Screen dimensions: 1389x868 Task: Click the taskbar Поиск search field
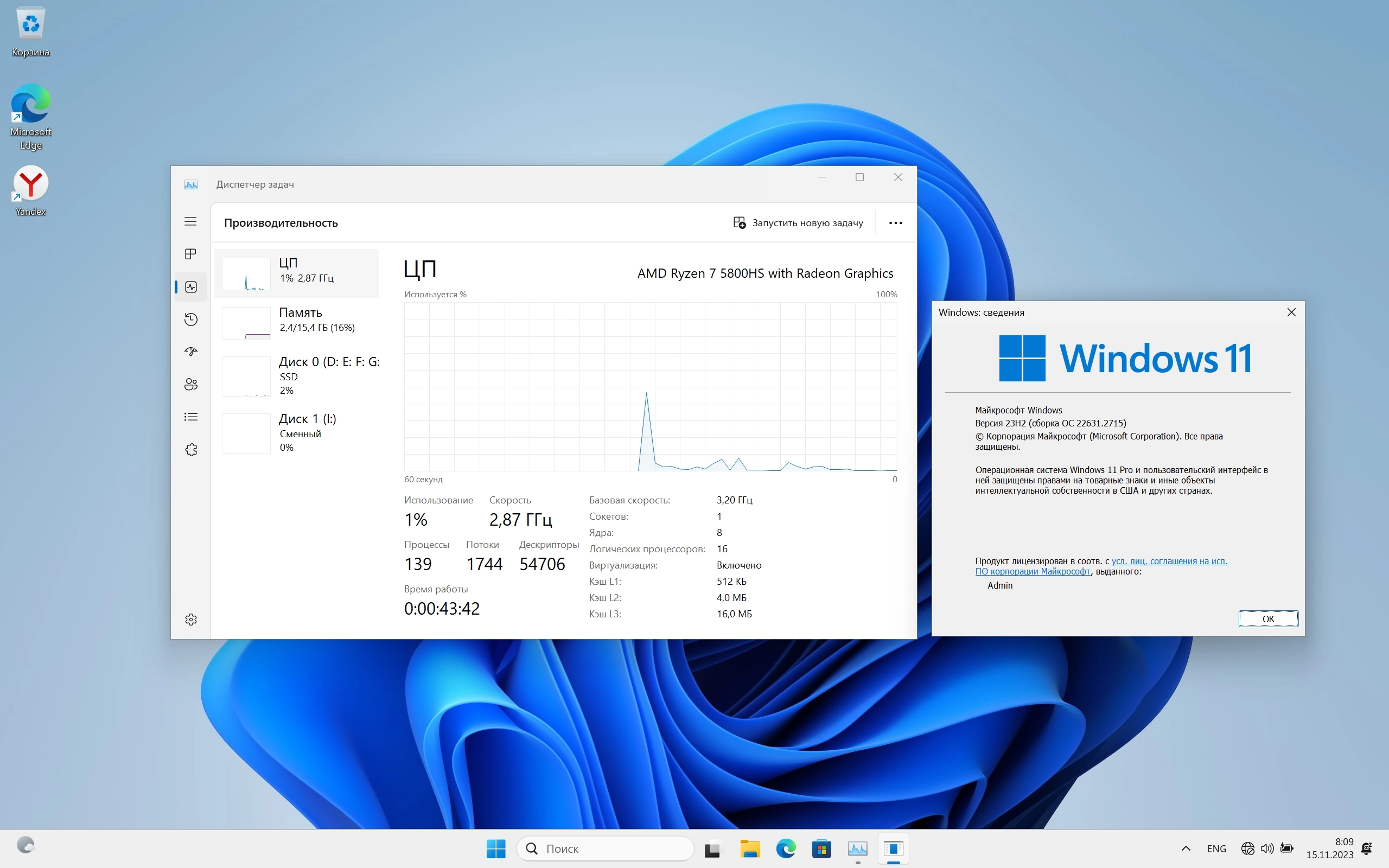(x=606, y=848)
